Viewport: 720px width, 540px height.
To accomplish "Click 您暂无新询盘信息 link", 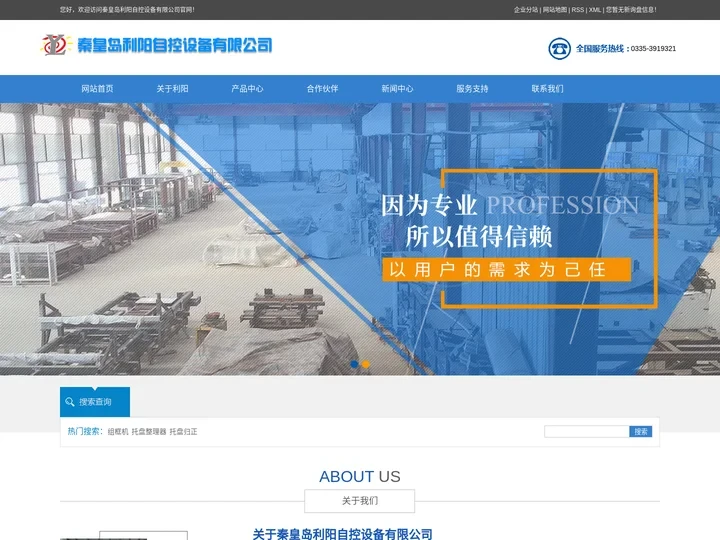I will [631, 10].
